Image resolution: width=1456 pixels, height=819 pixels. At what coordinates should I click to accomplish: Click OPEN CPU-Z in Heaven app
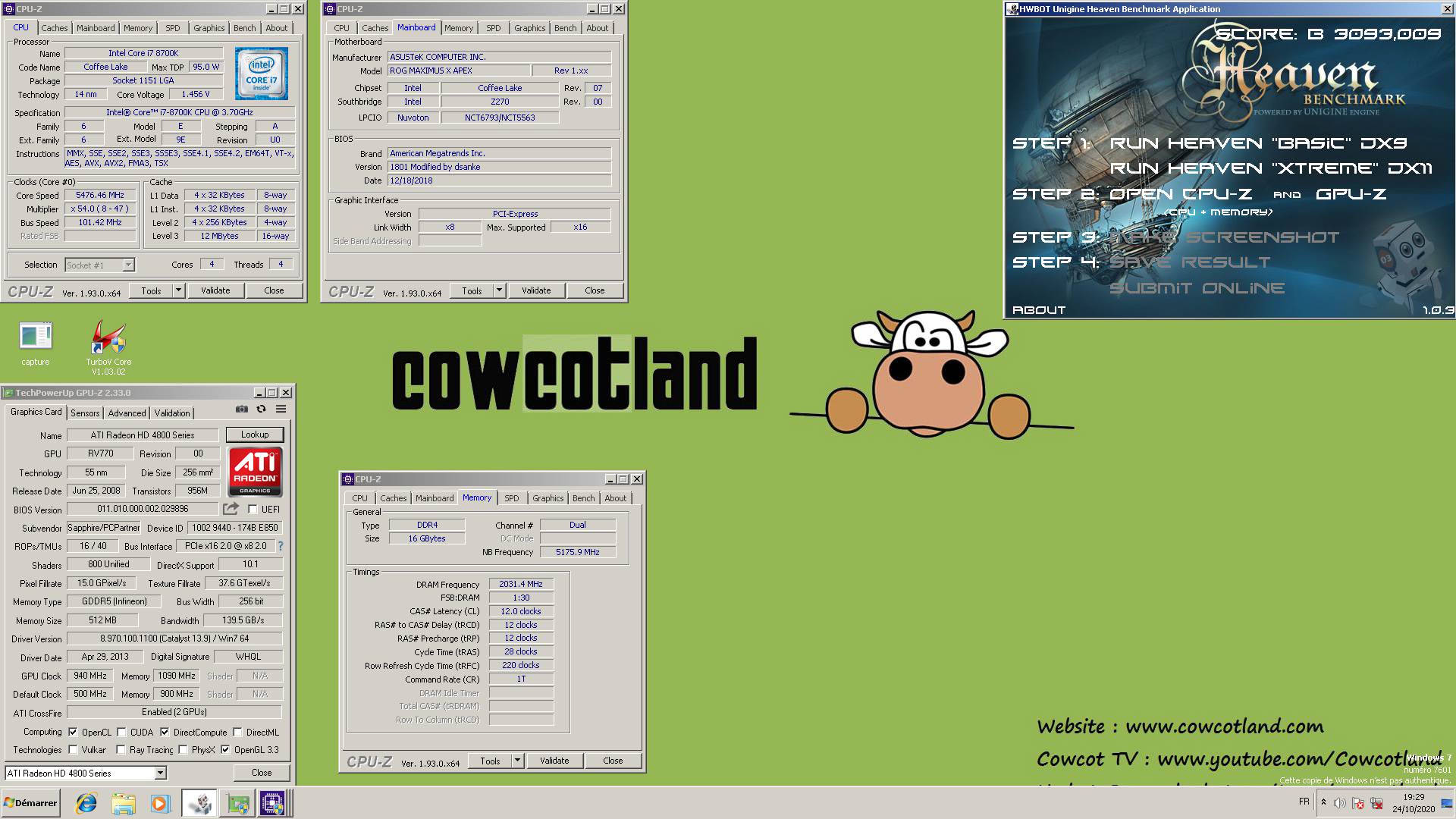[x=1181, y=194]
